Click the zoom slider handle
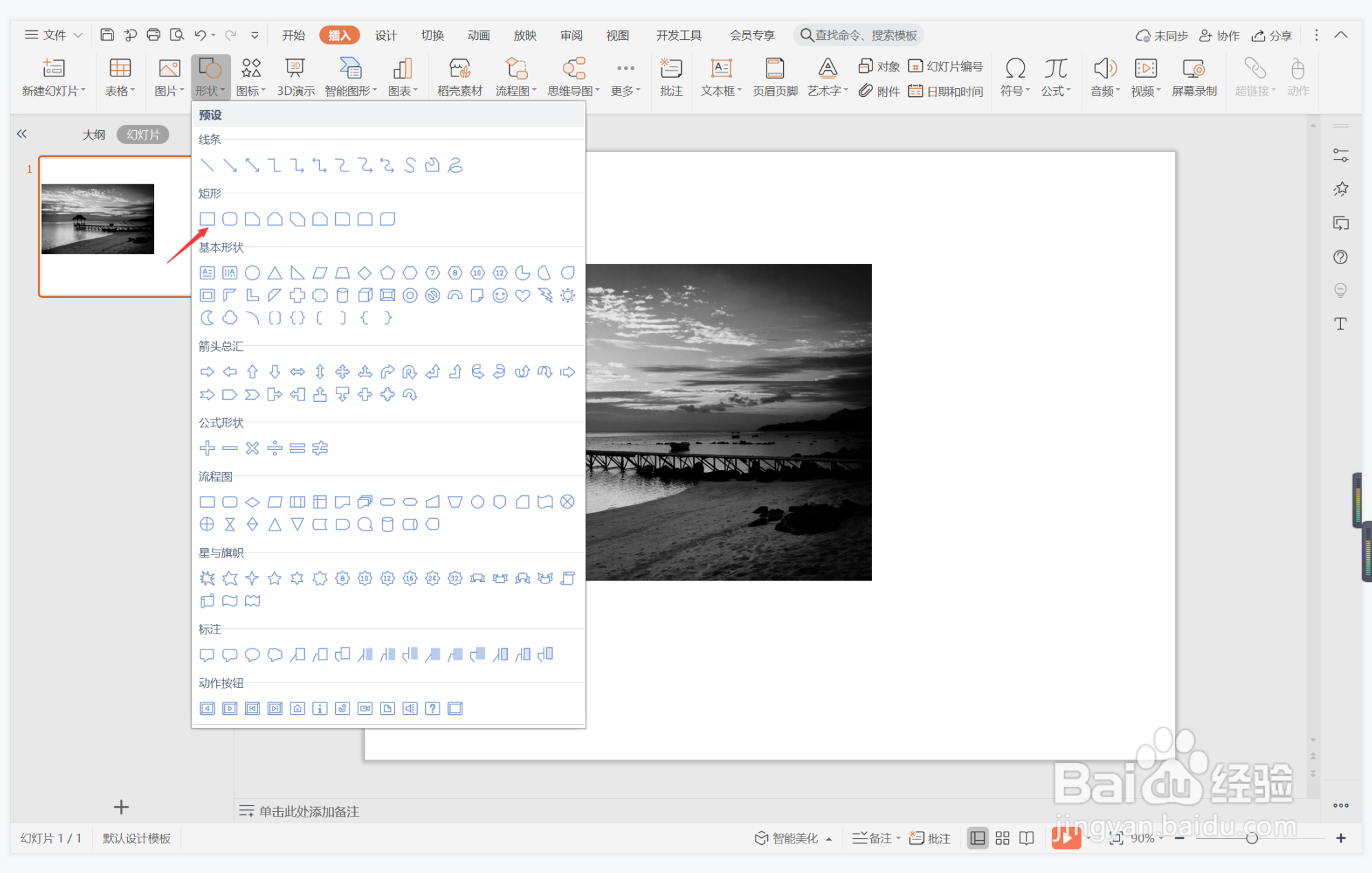 point(1252,838)
